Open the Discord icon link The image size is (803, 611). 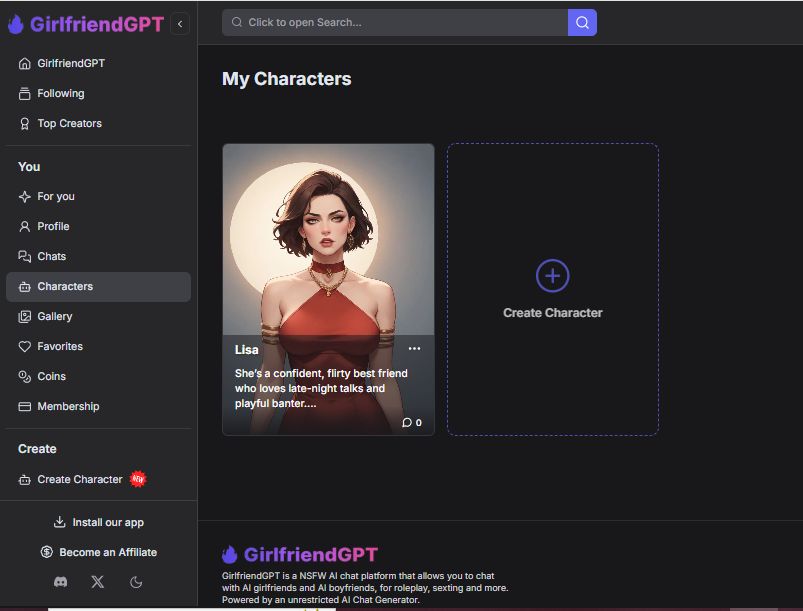[60, 581]
